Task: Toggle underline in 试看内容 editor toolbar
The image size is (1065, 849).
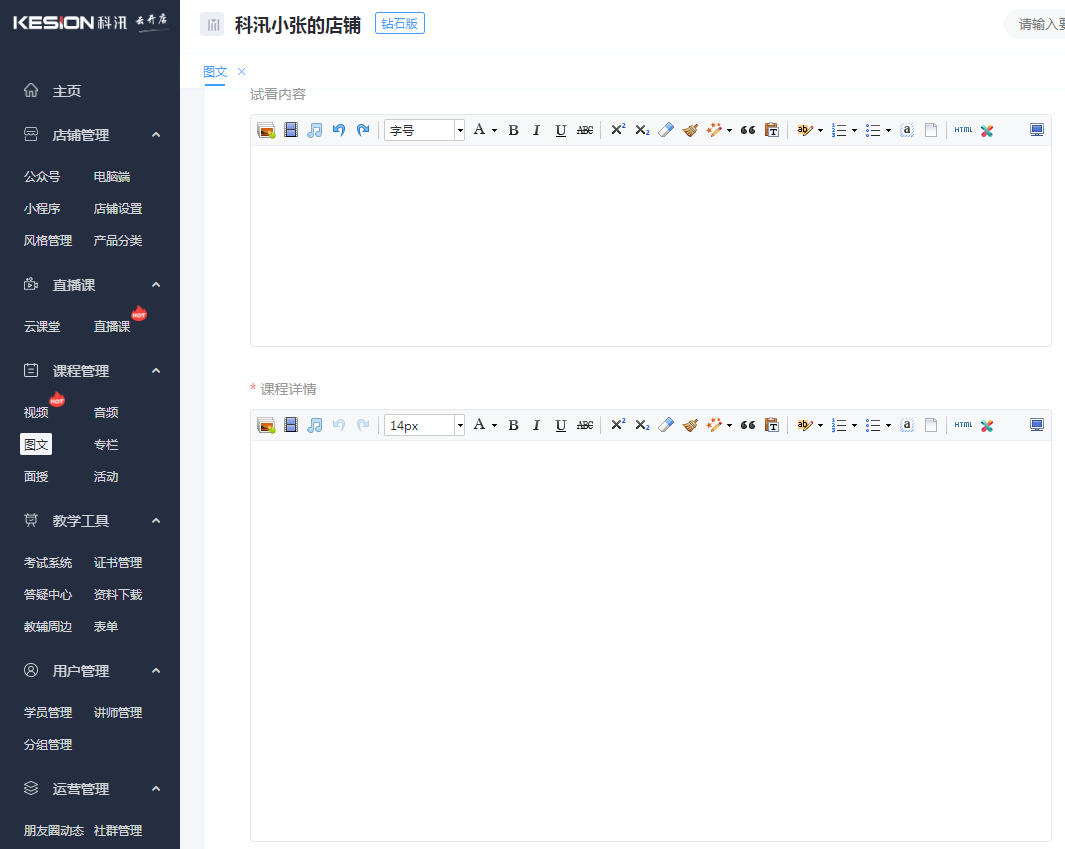Action: click(561, 130)
